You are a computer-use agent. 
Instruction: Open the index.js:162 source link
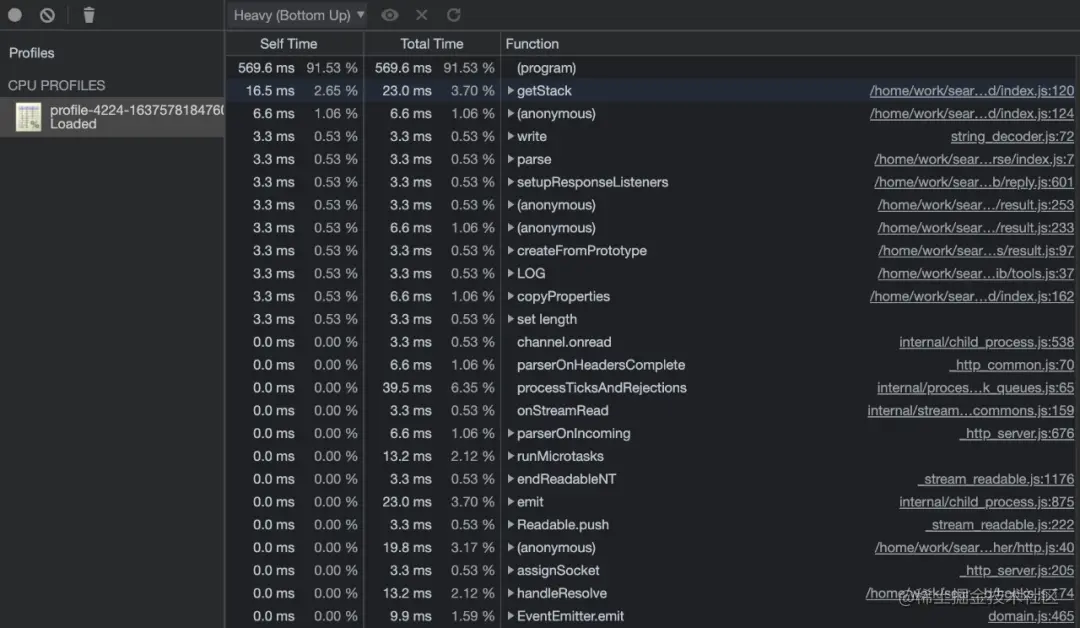[971, 296]
